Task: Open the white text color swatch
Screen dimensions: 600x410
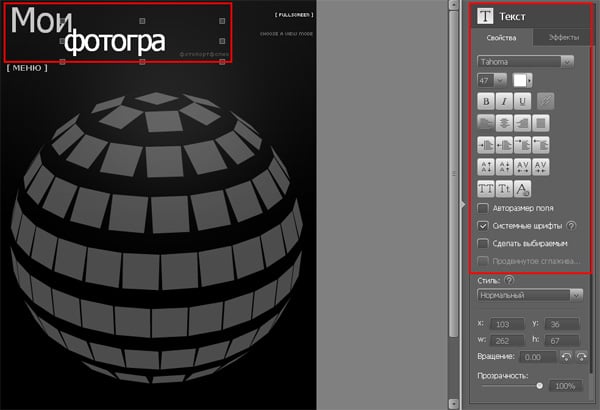Action: pos(522,80)
